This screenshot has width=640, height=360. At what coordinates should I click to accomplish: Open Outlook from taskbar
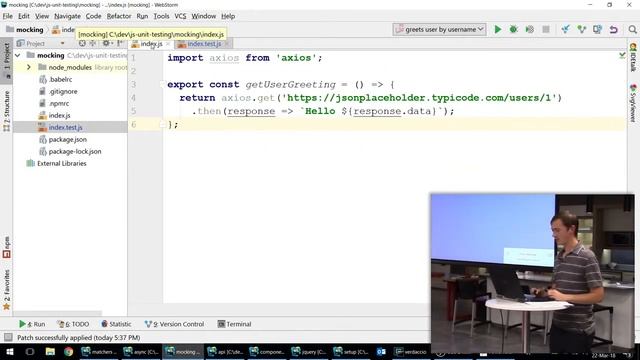381,351
